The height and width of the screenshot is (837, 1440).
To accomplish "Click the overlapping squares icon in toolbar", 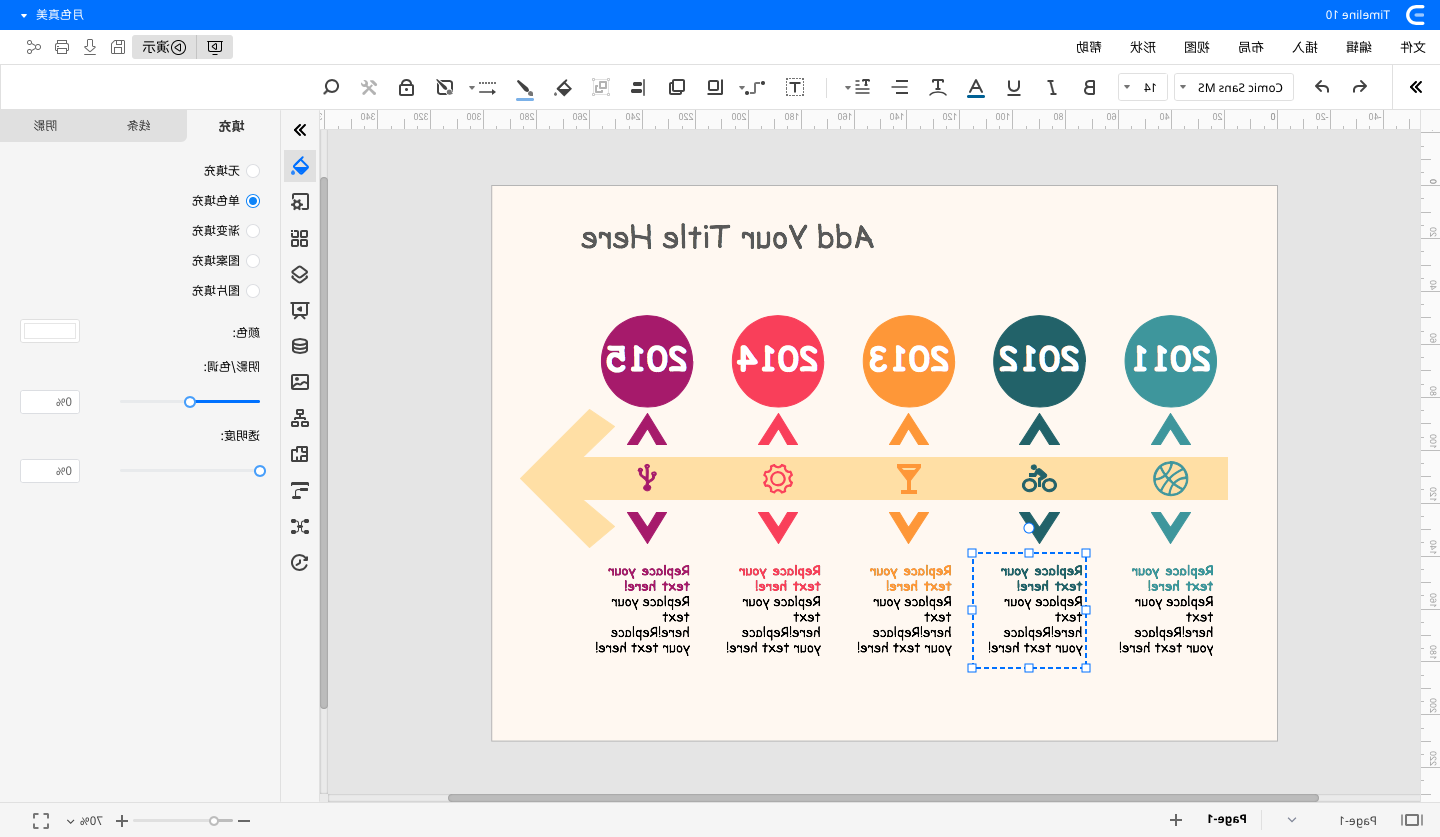I will (x=677, y=87).
